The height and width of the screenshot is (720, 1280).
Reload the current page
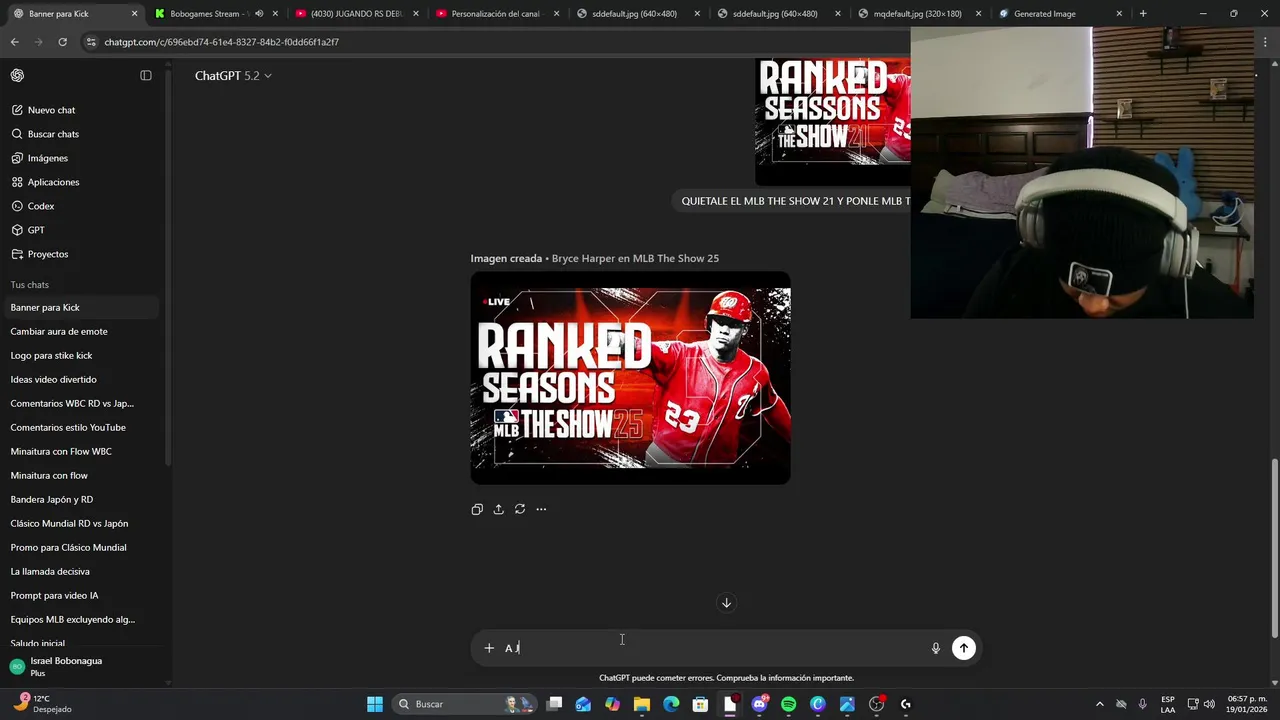pos(62,42)
